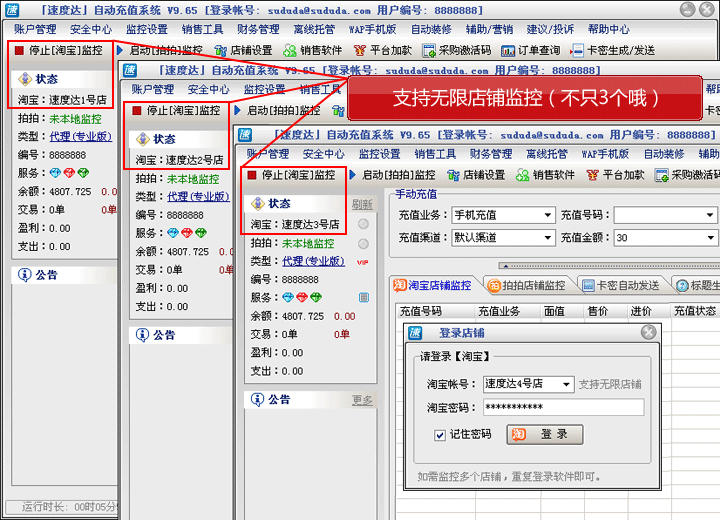
Task: Open 财务管理 menu in the front window
Action: (491, 154)
